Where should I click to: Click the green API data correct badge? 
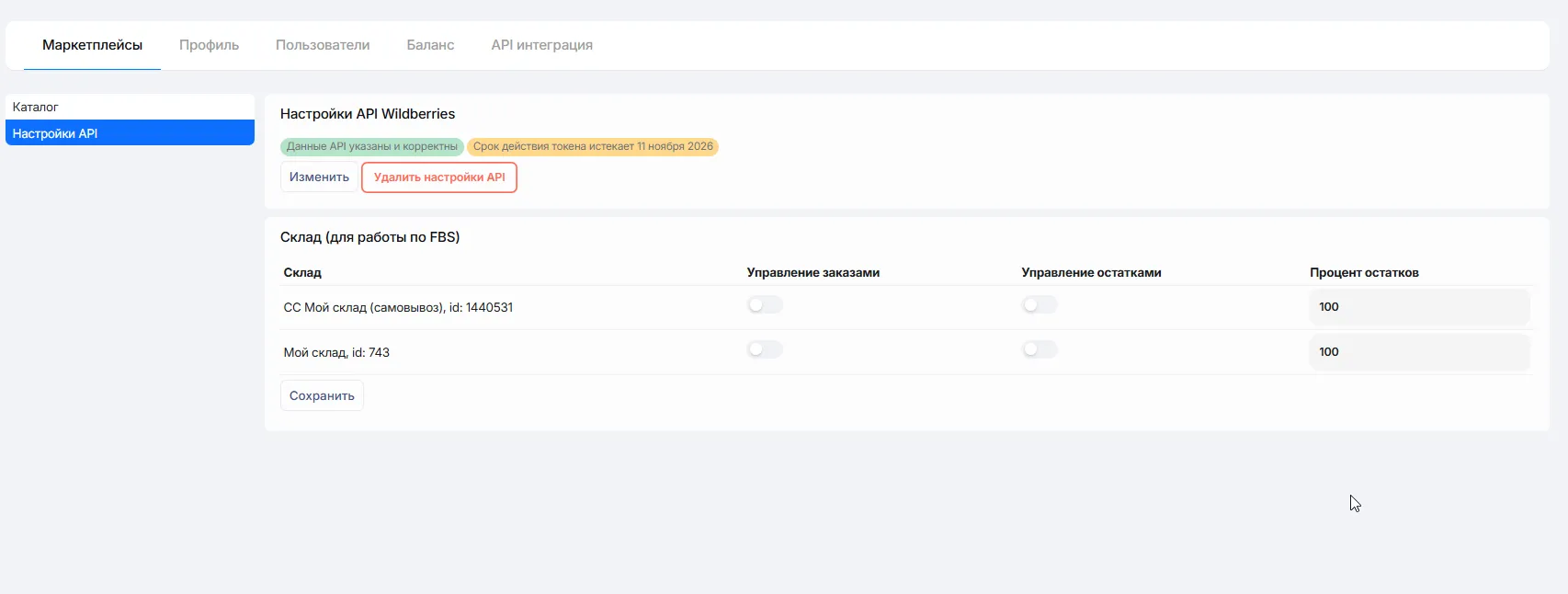(x=371, y=147)
